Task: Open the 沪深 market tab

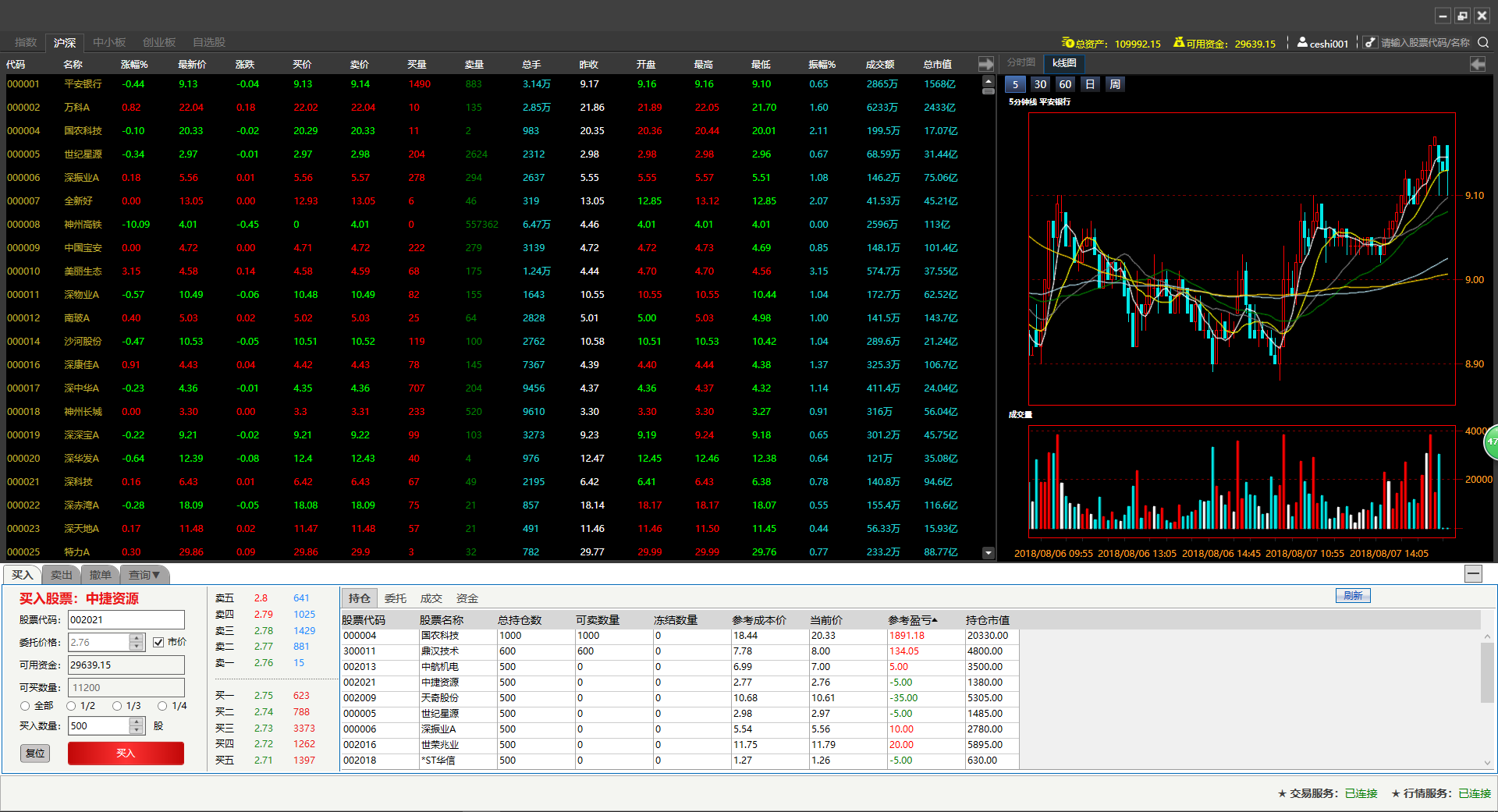Action: [65, 42]
